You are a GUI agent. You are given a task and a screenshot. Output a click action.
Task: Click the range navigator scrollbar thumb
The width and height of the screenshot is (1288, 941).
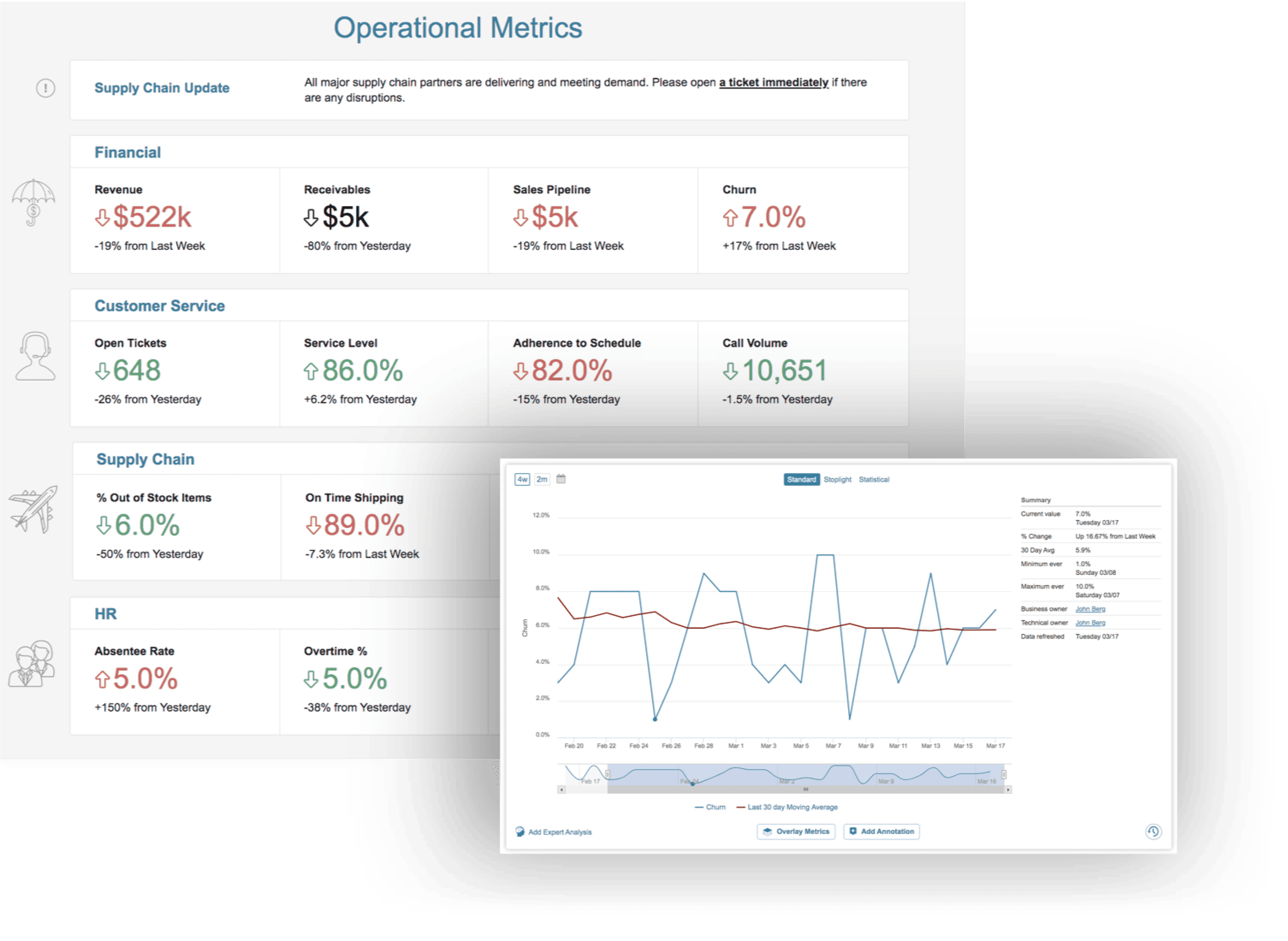point(805,790)
